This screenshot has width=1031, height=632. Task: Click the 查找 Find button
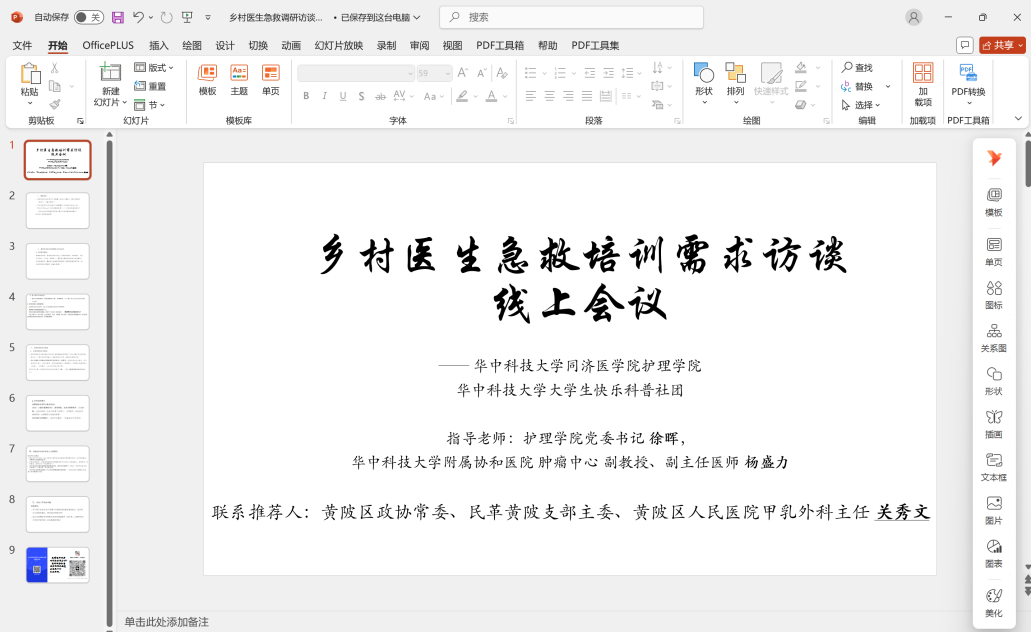[x=857, y=68]
